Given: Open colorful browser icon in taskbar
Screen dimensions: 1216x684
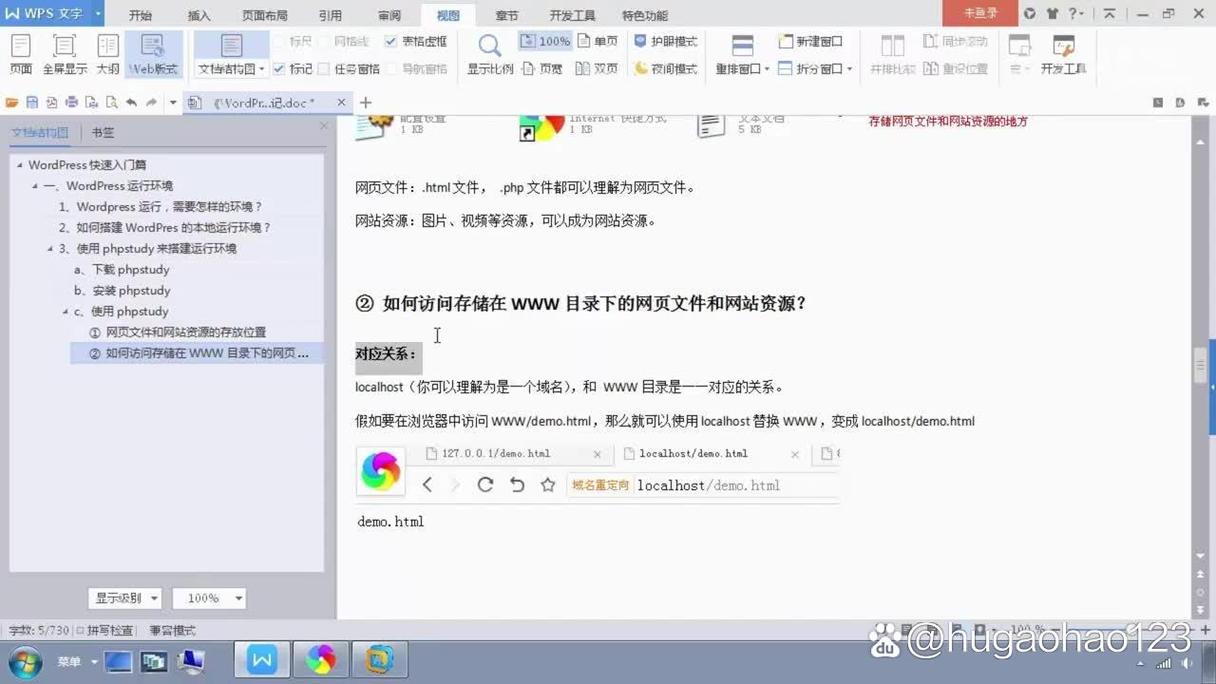Looking at the screenshot, I should (321, 660).
